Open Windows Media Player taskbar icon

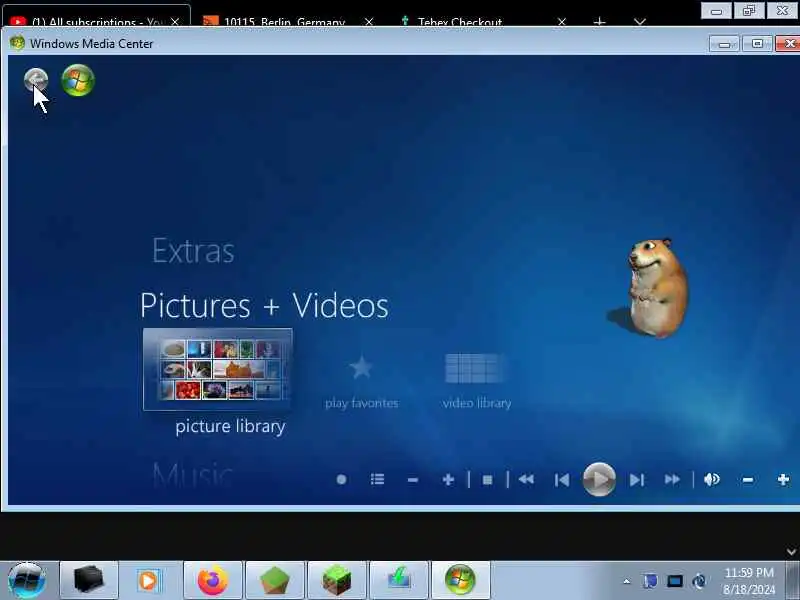[148, 580]
